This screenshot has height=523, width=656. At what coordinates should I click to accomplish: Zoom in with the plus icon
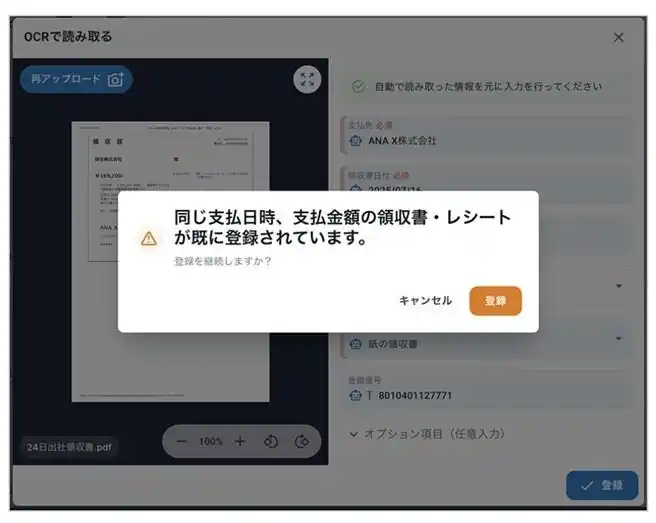coord(240,441)
